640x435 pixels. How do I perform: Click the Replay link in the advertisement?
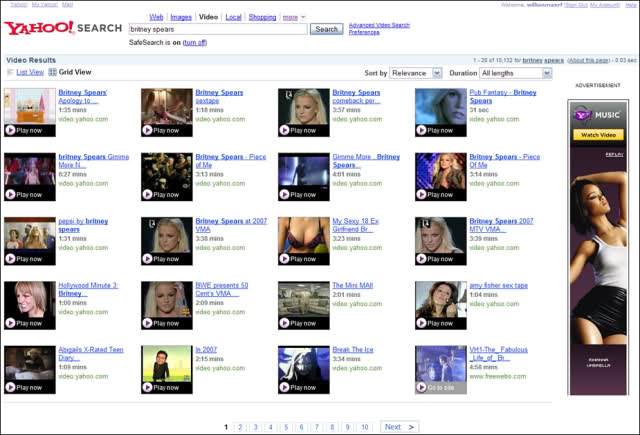click(x=614, y=155)
